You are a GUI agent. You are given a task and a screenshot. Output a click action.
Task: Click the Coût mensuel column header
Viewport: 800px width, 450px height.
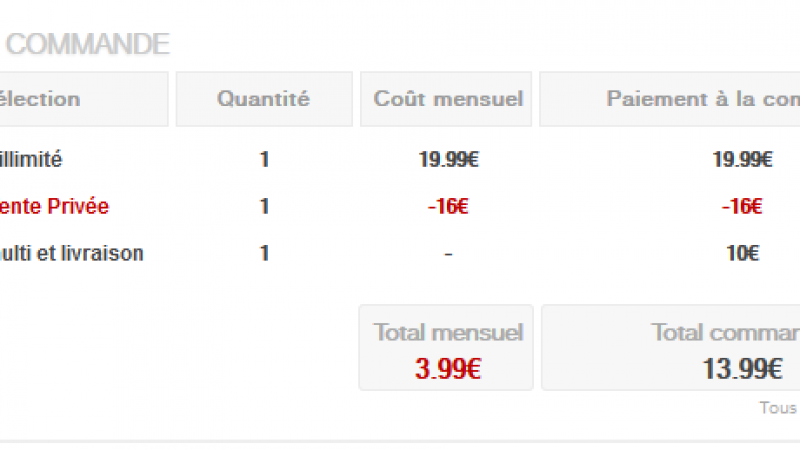448,99
